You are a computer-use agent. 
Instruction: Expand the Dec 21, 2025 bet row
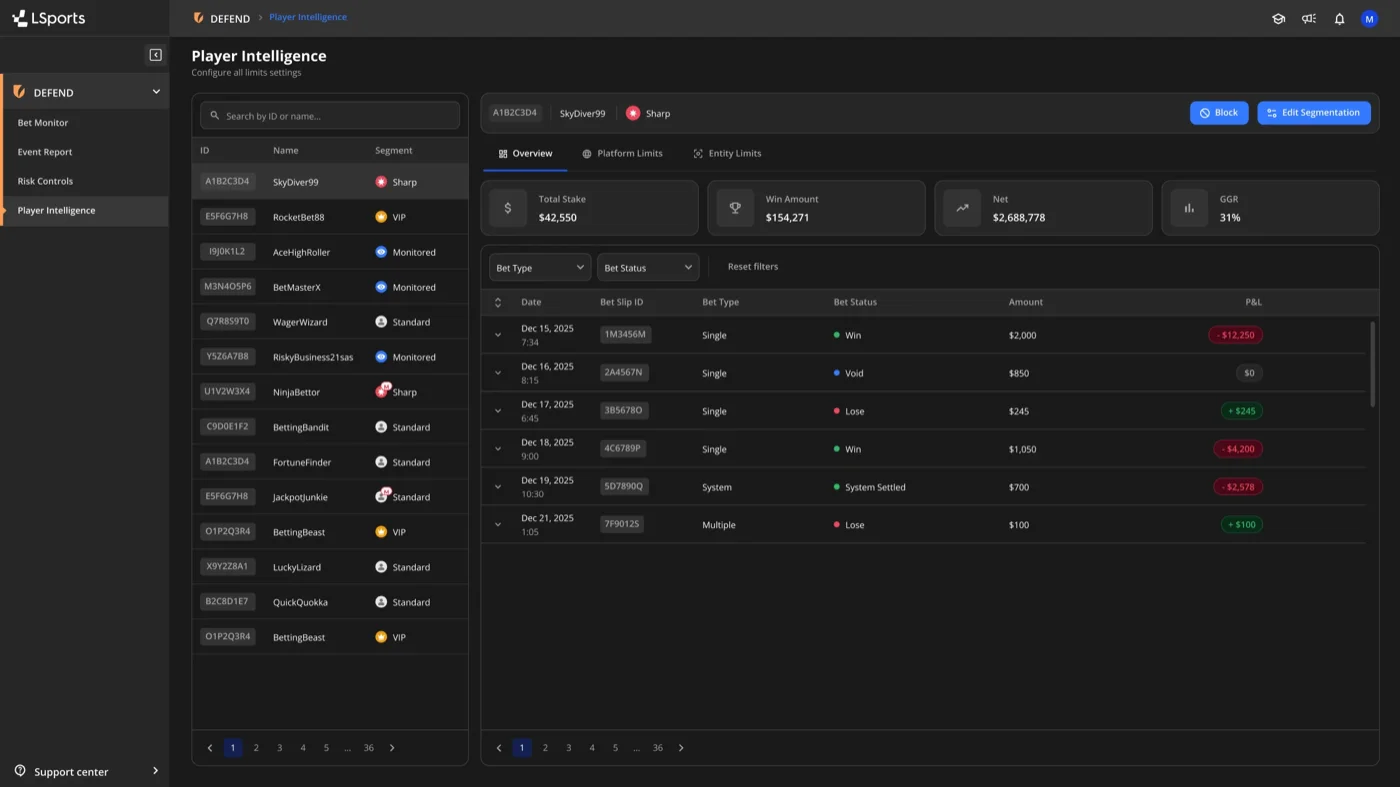pyautogui.click(x=498, y=524)
